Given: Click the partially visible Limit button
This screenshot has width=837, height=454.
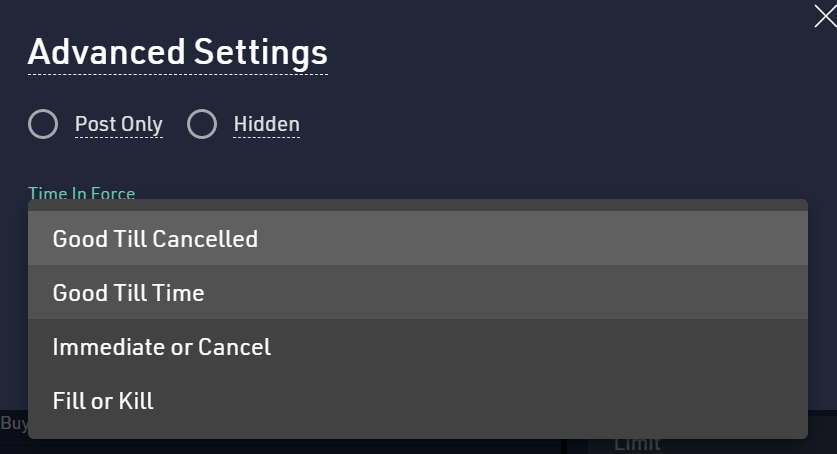Looking at the screenshot, I should [x=637, y=444].
